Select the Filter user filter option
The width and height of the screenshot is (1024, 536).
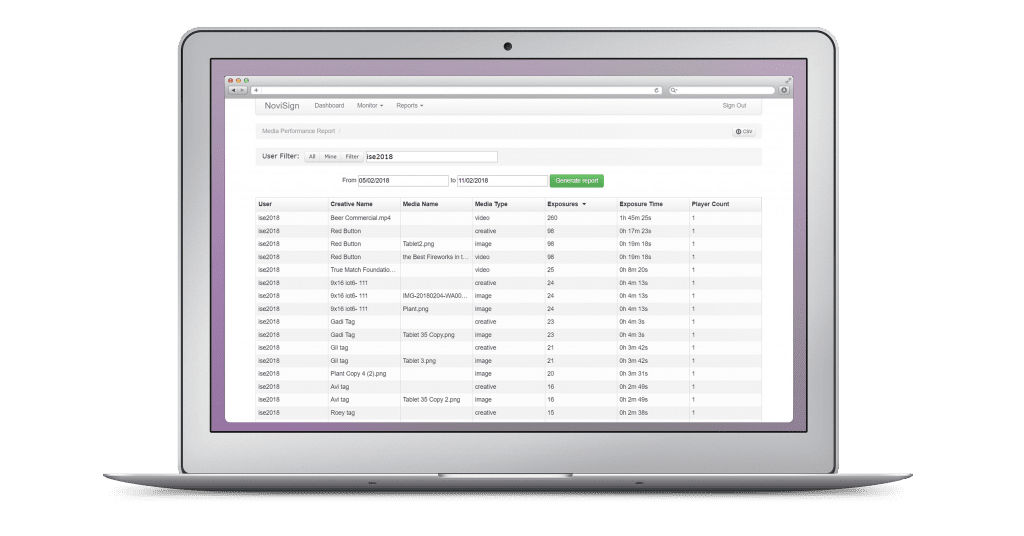[352, 157]
